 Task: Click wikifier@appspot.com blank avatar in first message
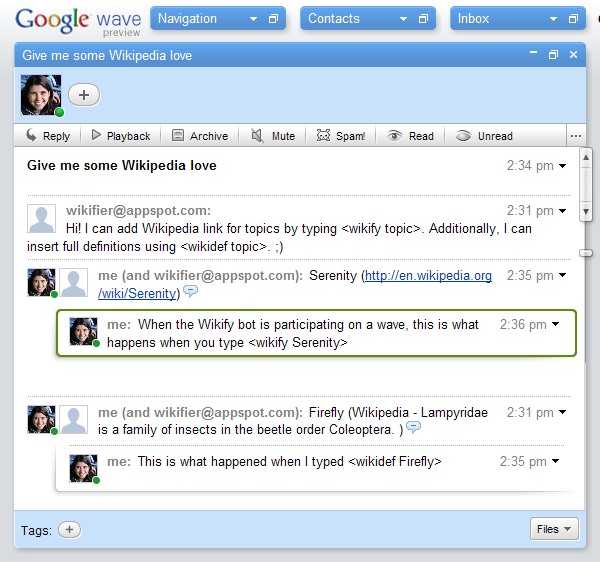click(41, 218)
